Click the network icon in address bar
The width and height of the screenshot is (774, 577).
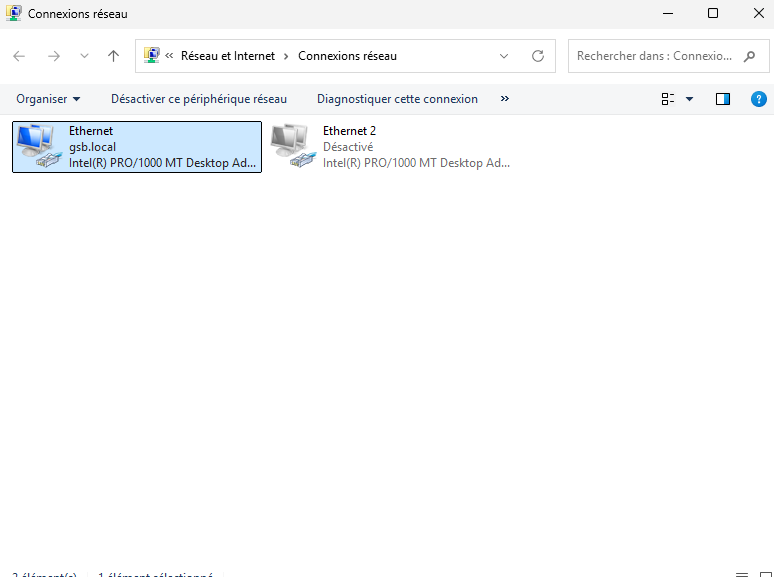pyautogui.click(x=152, y=55)
